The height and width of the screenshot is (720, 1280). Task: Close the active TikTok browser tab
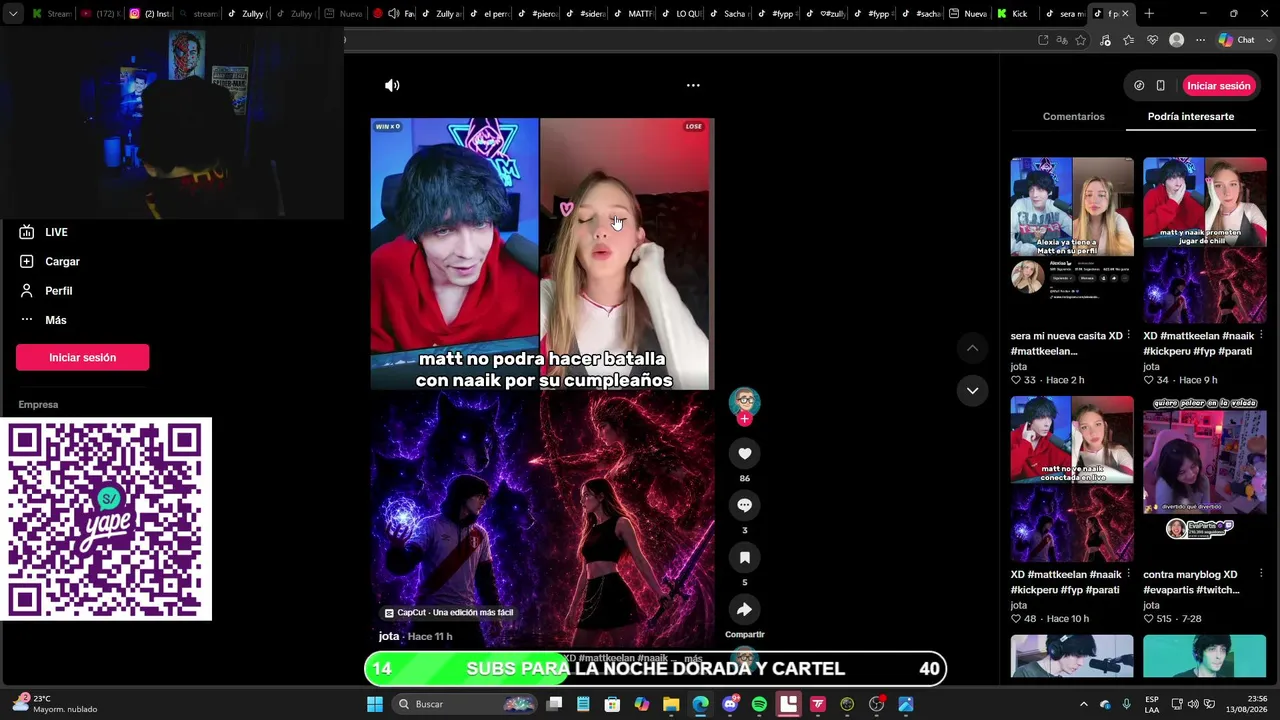coord(1125,14)
